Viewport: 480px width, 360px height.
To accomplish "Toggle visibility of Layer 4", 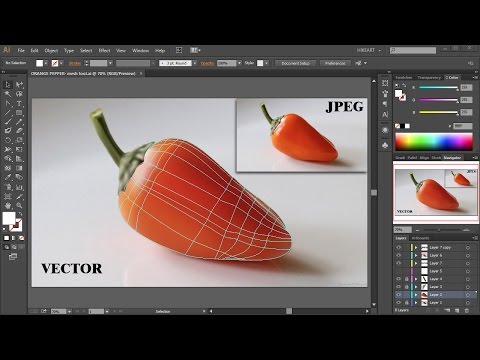I will click(399, 279).
